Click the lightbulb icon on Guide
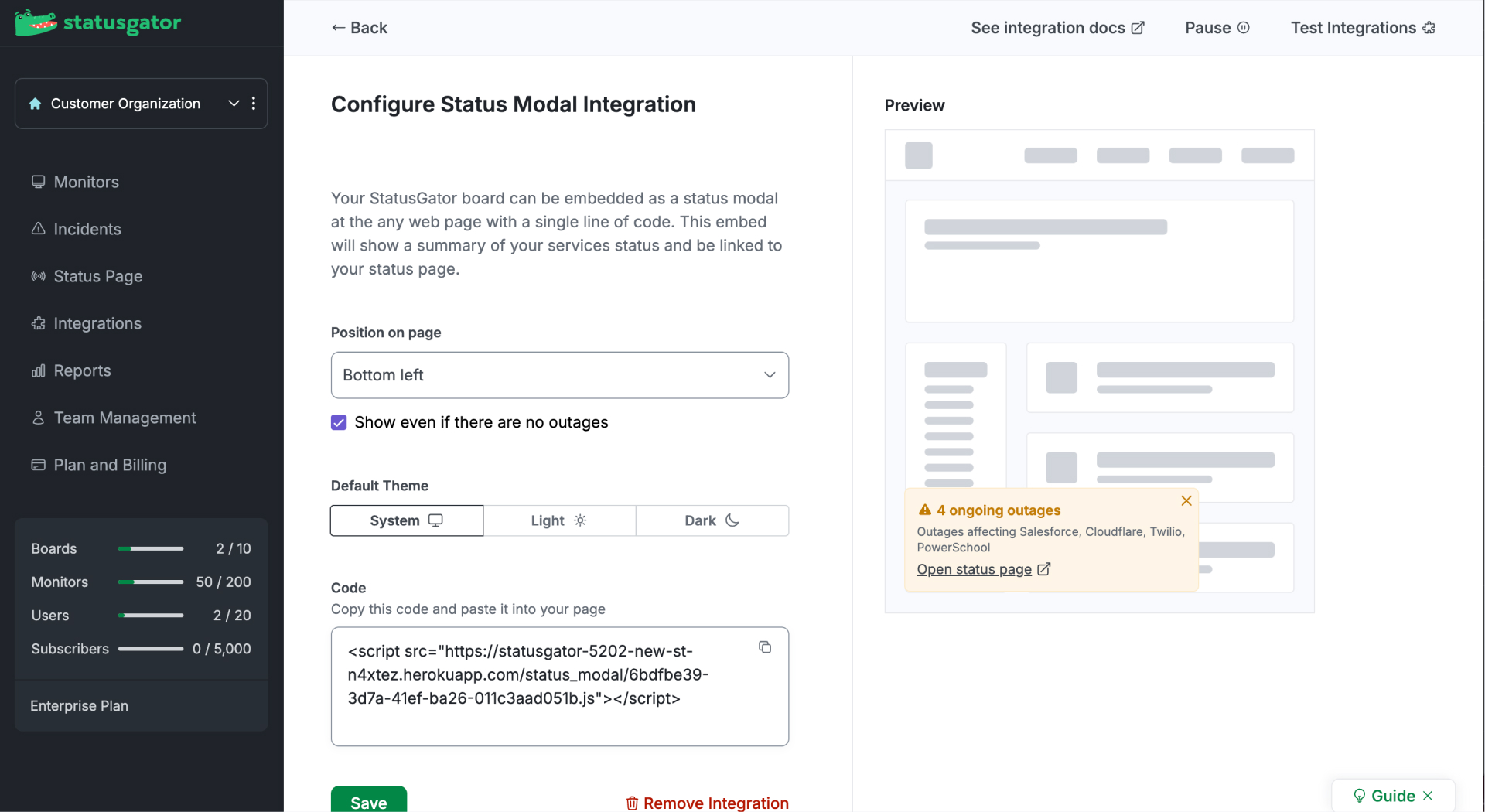This screenshot has width=1485, height=812. (1359, 796)
